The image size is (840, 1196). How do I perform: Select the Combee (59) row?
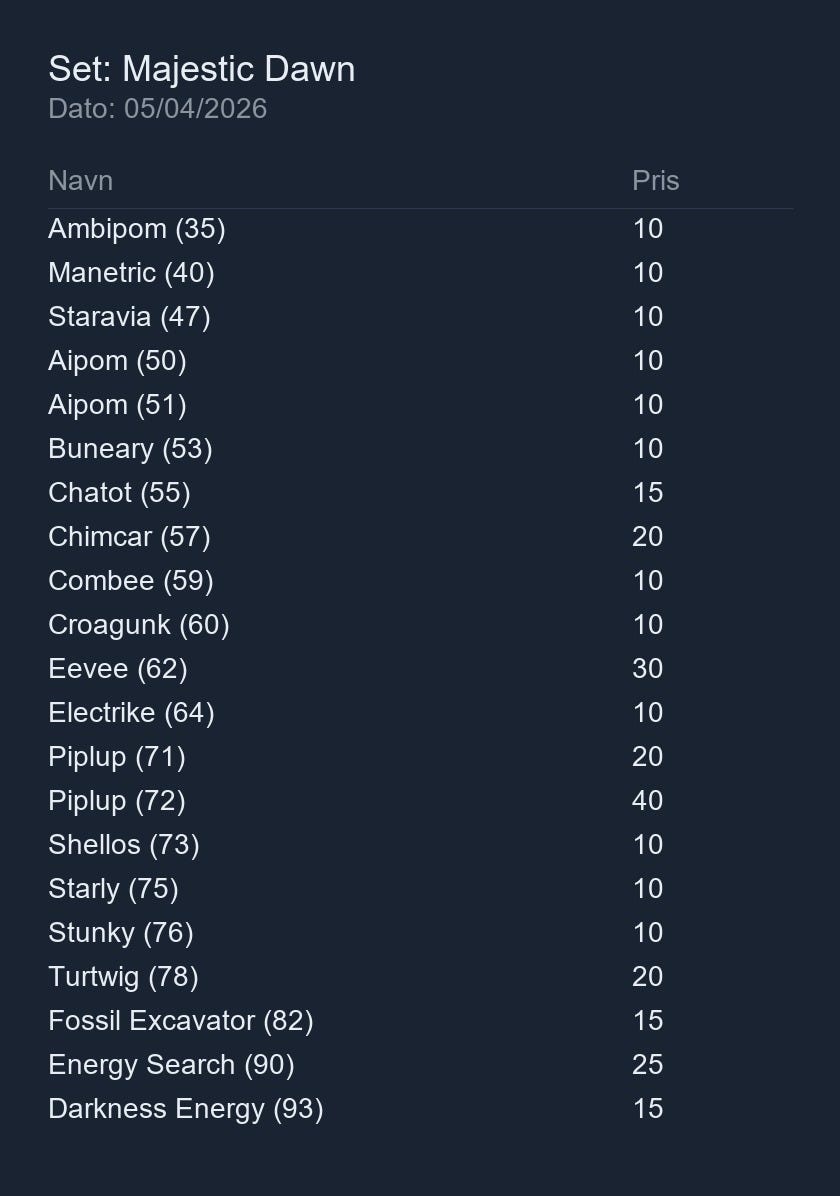click(x=420, y=580)
